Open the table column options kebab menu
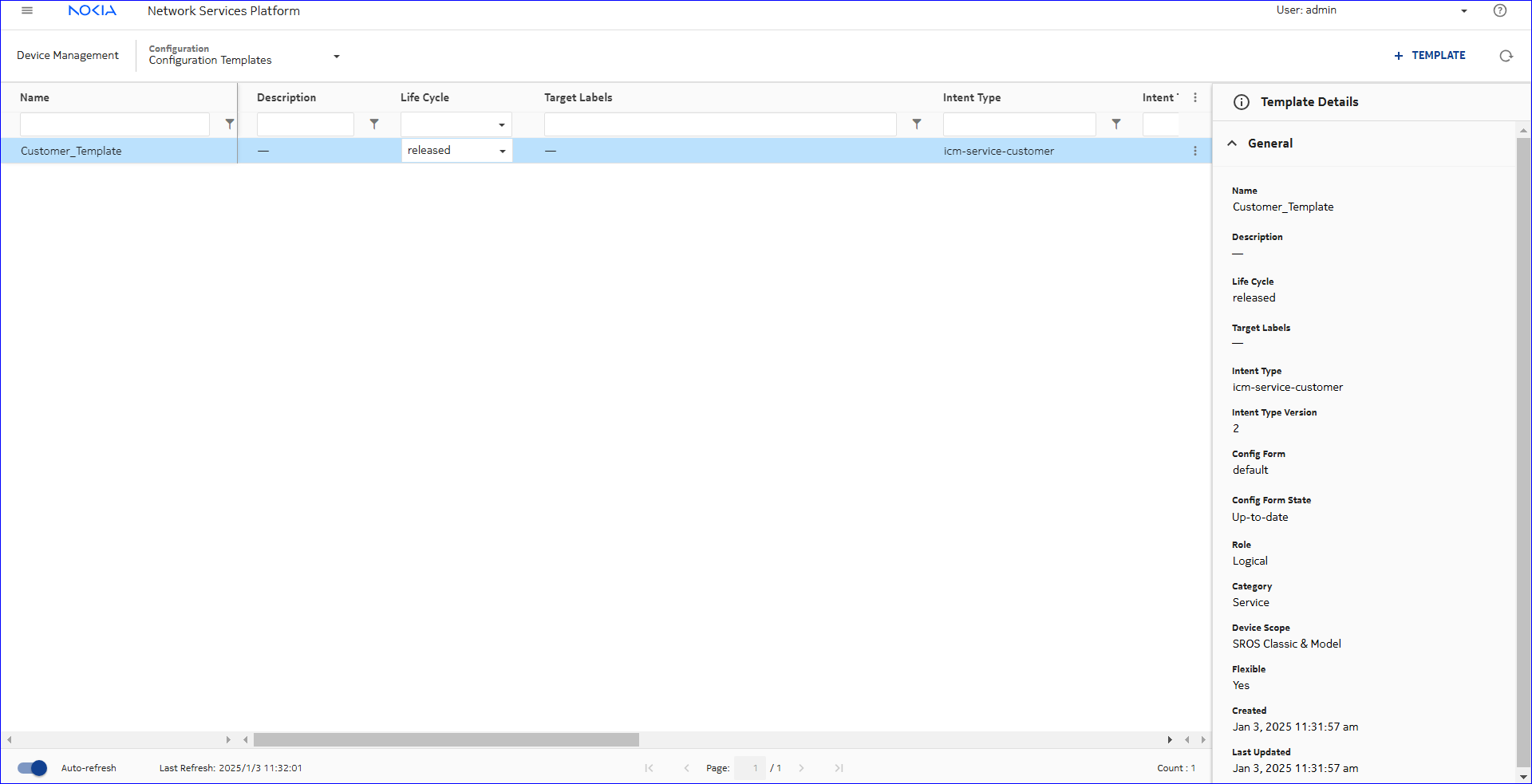The height and width of the screenshot is (784, 1532). (x=1194, y=97)
